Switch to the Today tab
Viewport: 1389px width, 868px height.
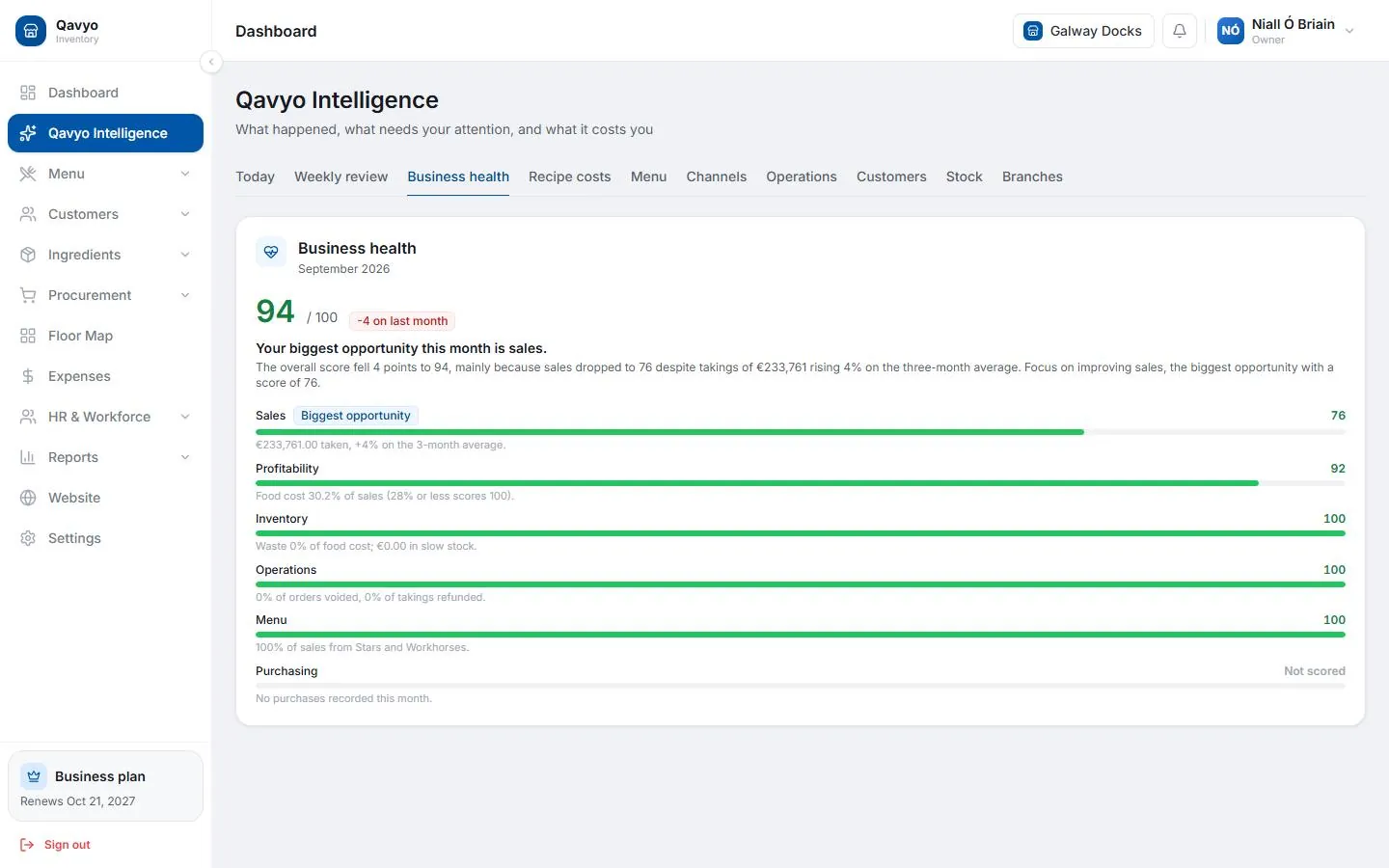tap(255, 176)
